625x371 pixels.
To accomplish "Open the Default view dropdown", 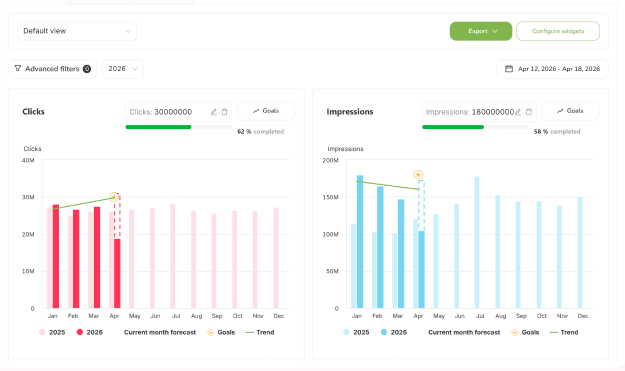I will [77, 31].
